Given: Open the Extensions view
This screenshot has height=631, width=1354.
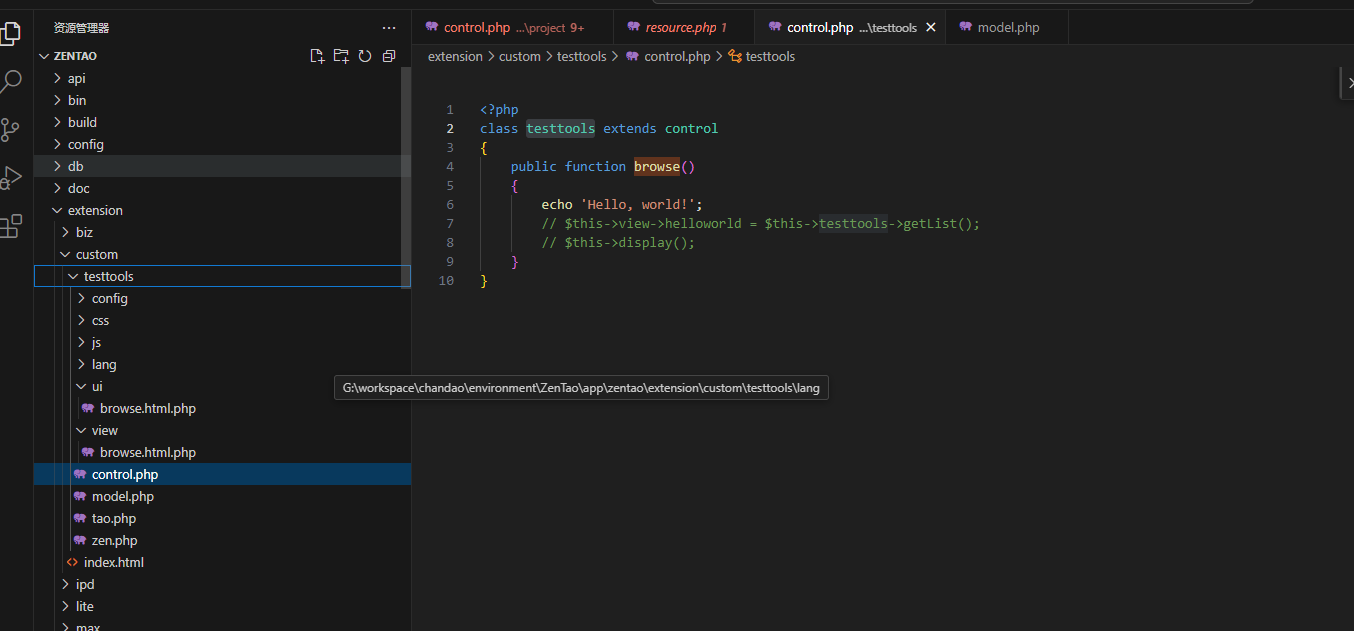Looking at the screenshot, I should 10,226.
